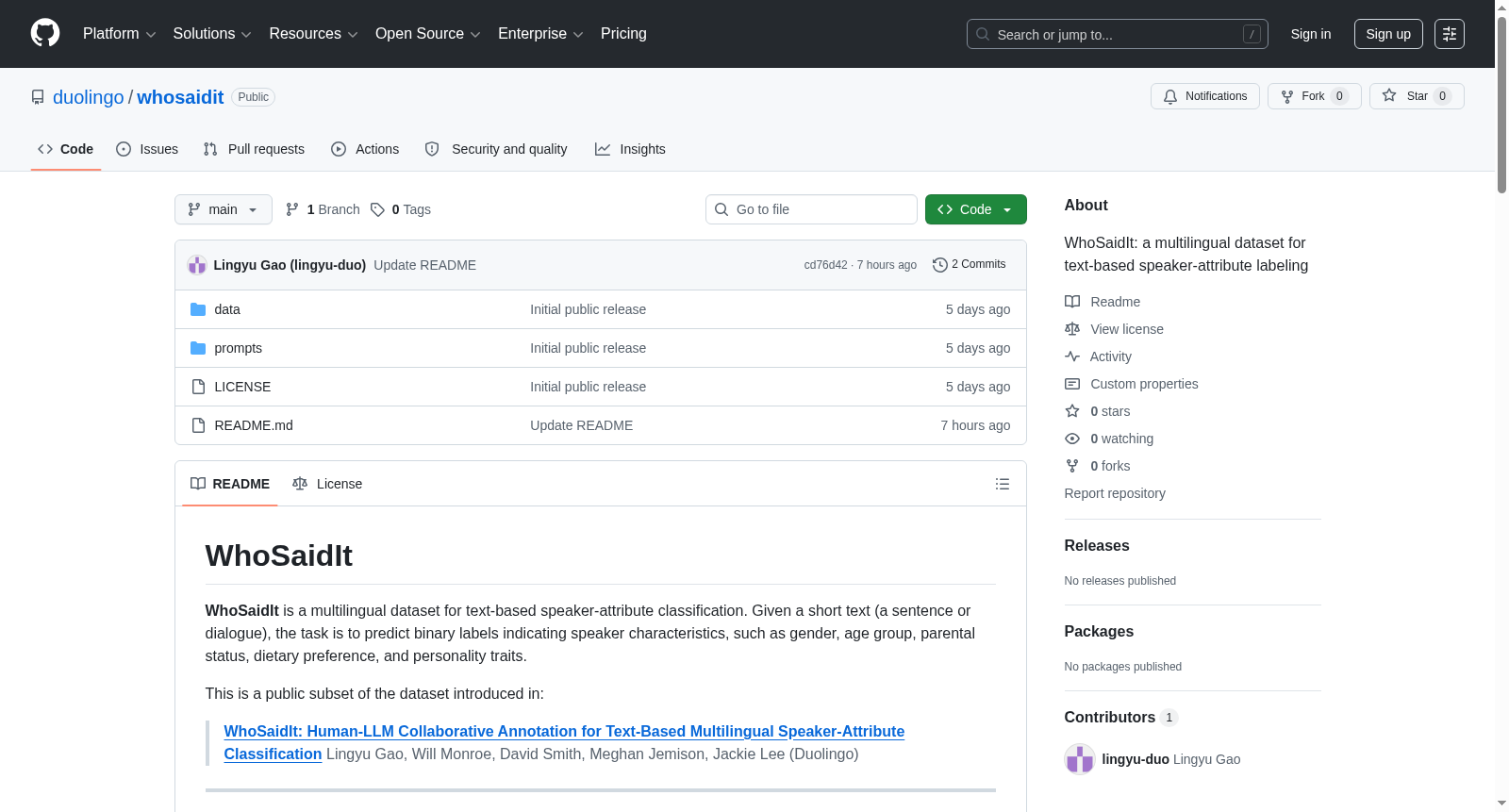Viewport: 1509px width, 812px height.
Task: Open the main branch selector dropdown
Action: click(x=224, y=209)
